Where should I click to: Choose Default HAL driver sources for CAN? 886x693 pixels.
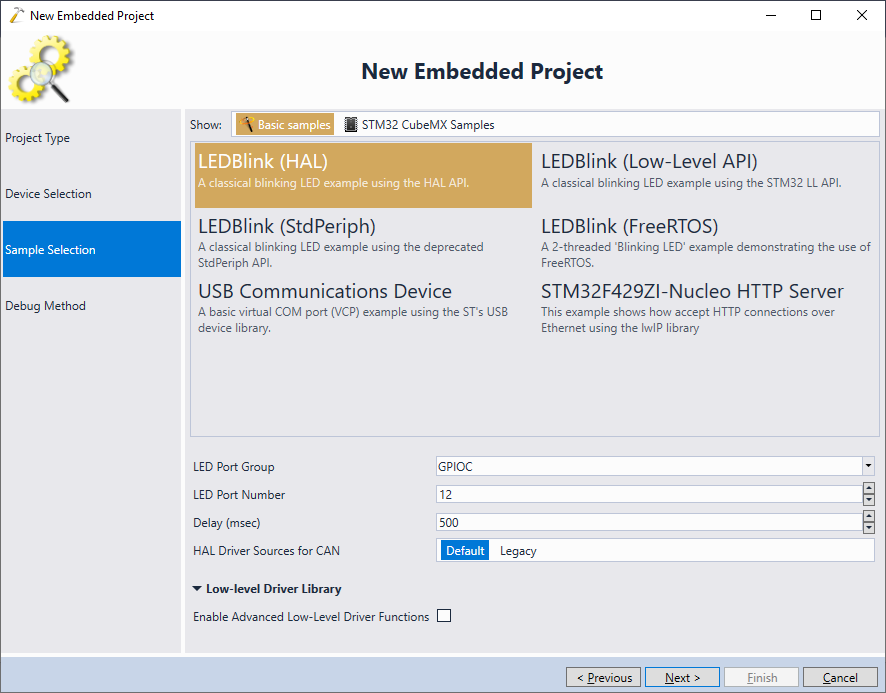point(465,551)
